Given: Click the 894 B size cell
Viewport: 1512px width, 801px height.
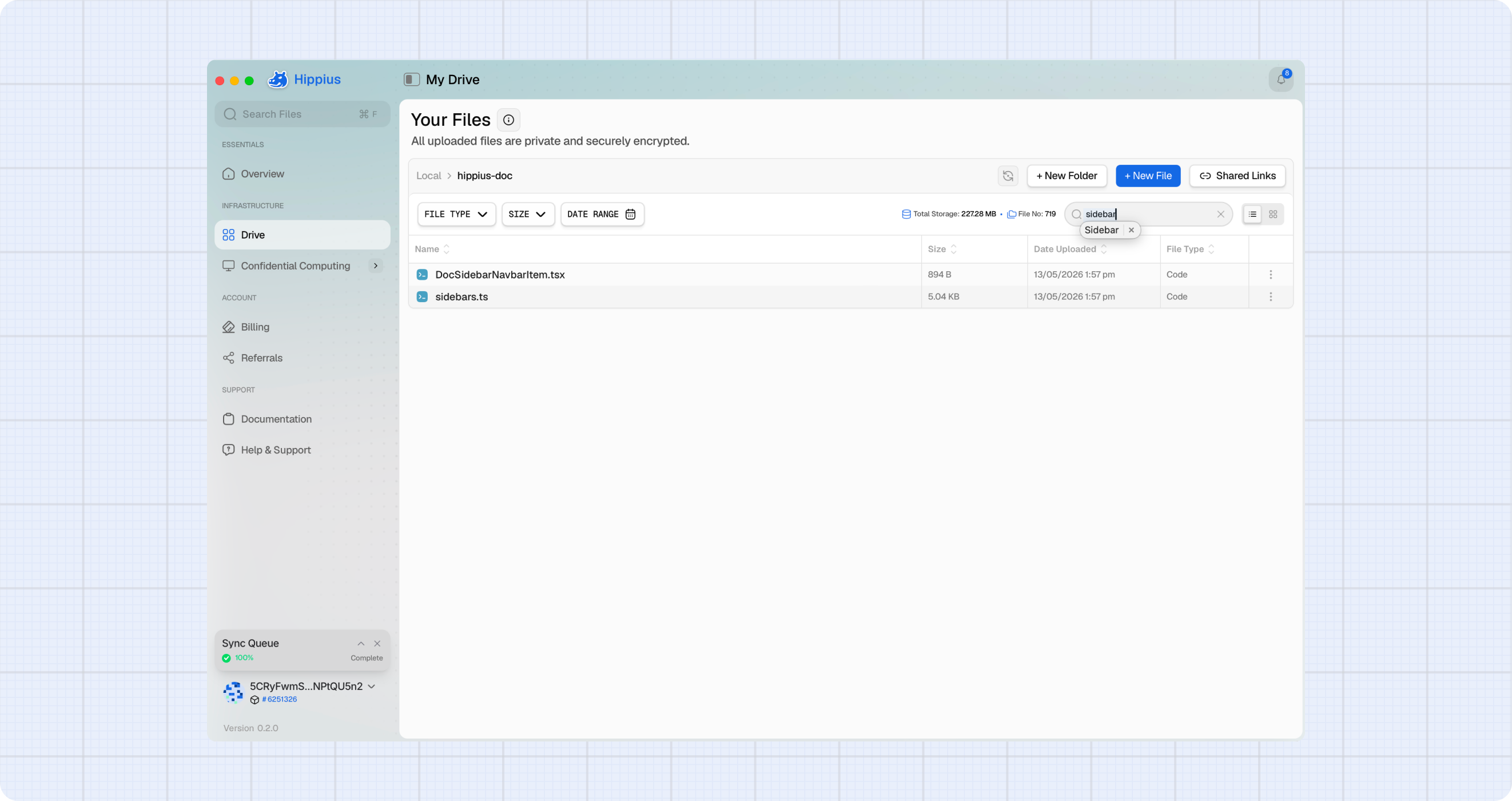Looking at the screenshot, I should click(939, 275).
